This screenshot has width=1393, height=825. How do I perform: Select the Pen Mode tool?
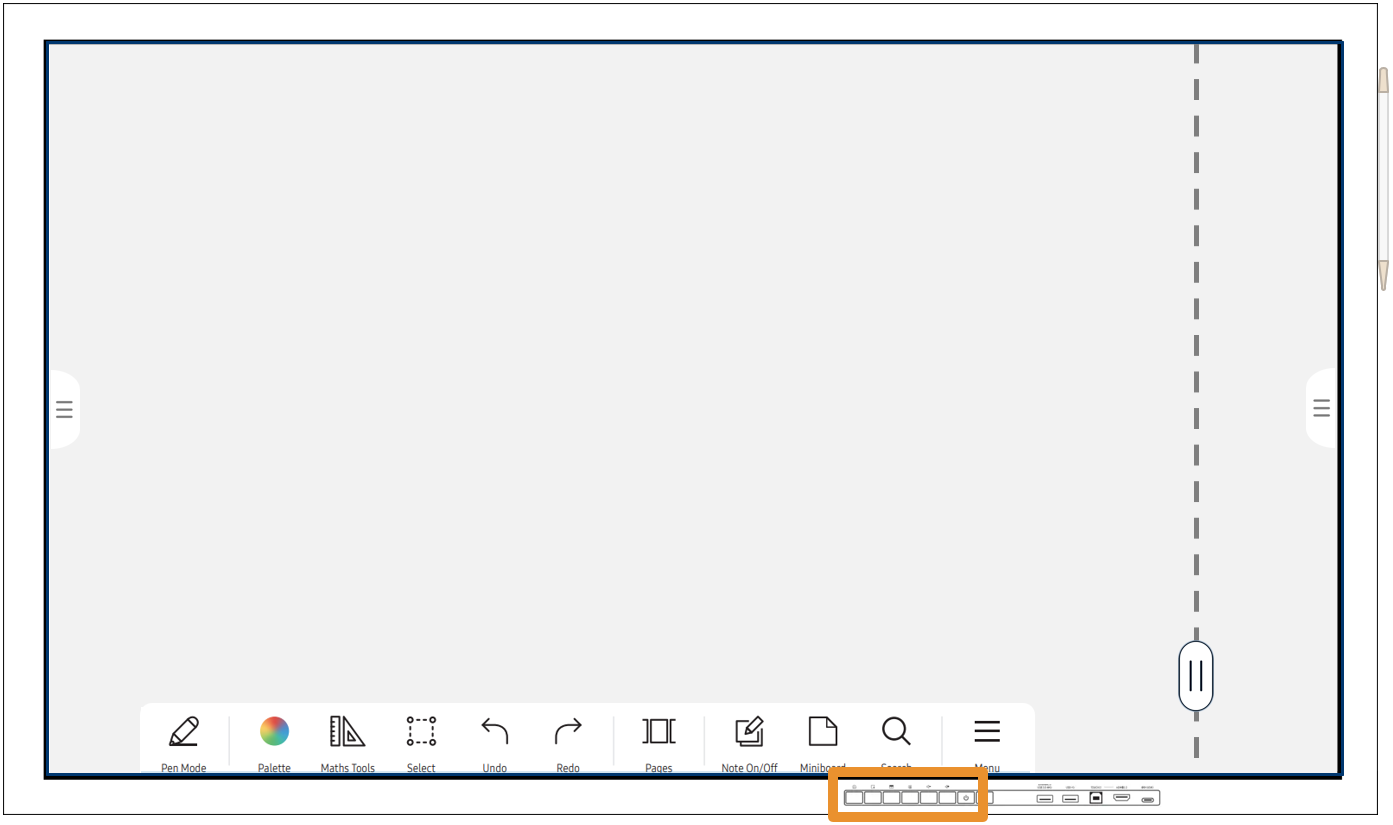183,732
